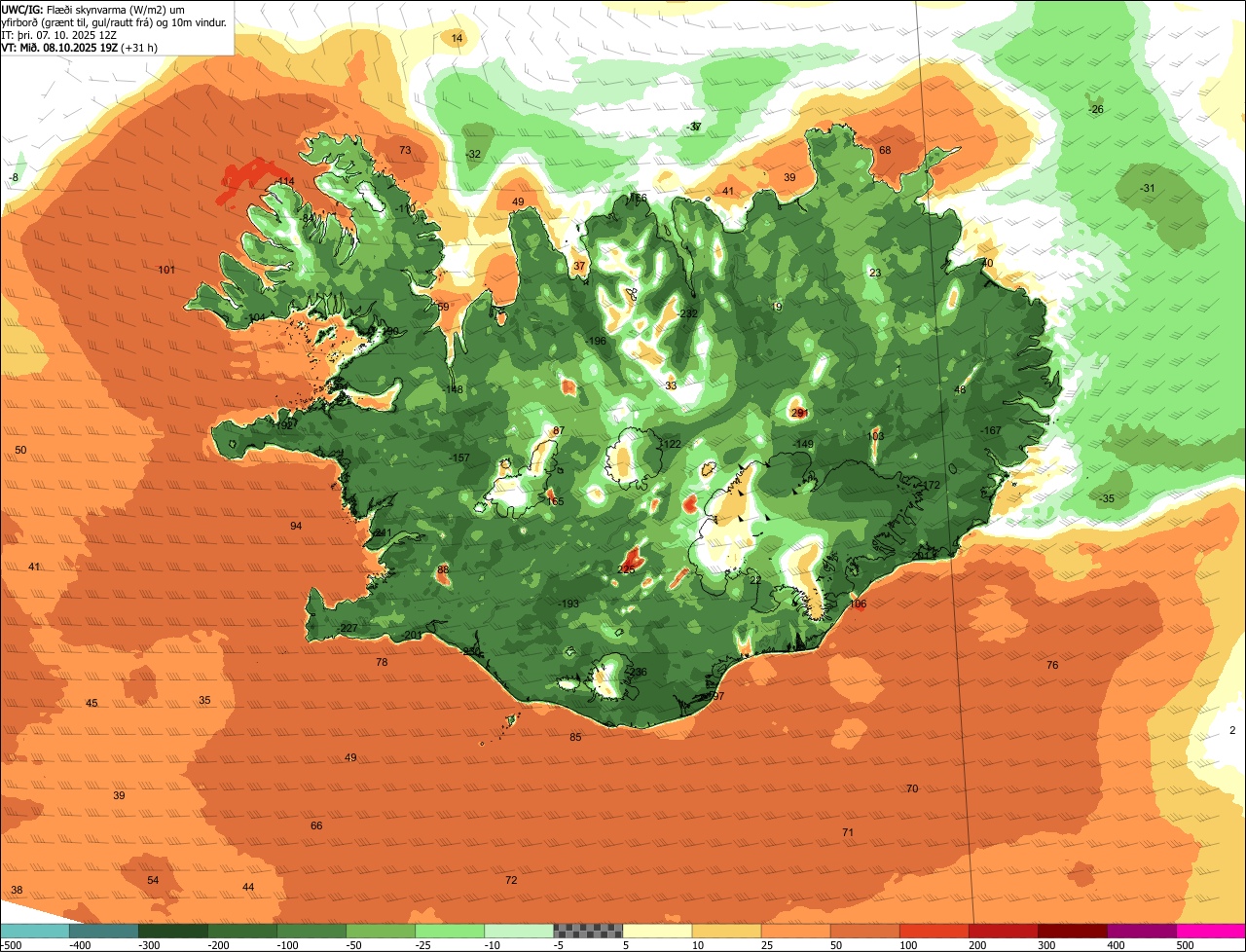Click the legend swatch between -300 and -200
The height and width of the screenshot is (952, 1246).
point(173,931)
